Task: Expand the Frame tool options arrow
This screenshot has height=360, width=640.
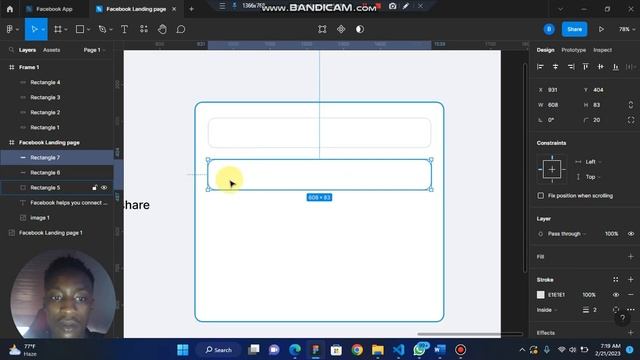Action: tap(66, 30)
